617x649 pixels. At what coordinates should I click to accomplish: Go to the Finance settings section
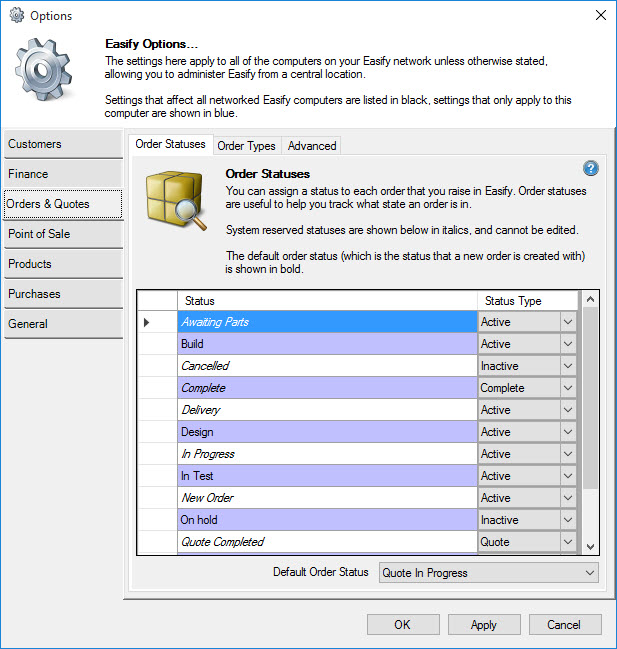point(63,174)
